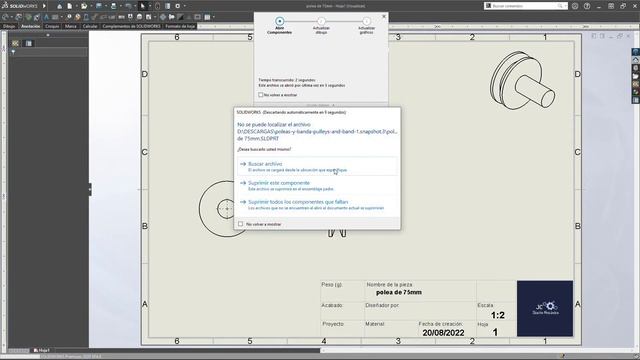The height and width of the screenshot is (360, 640).
Task: Click the isometric pulley drawing view
Action: pos(522,80)
